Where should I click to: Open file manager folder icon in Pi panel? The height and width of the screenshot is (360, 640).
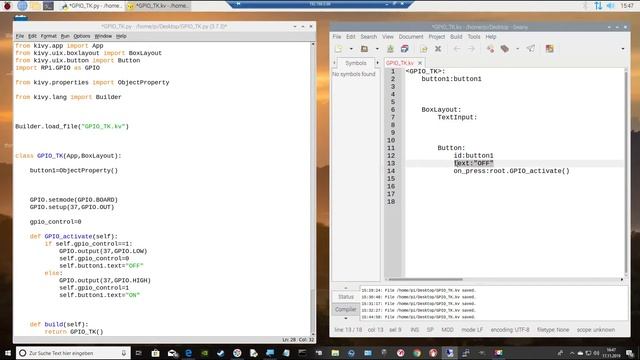[x=35, y=6]
